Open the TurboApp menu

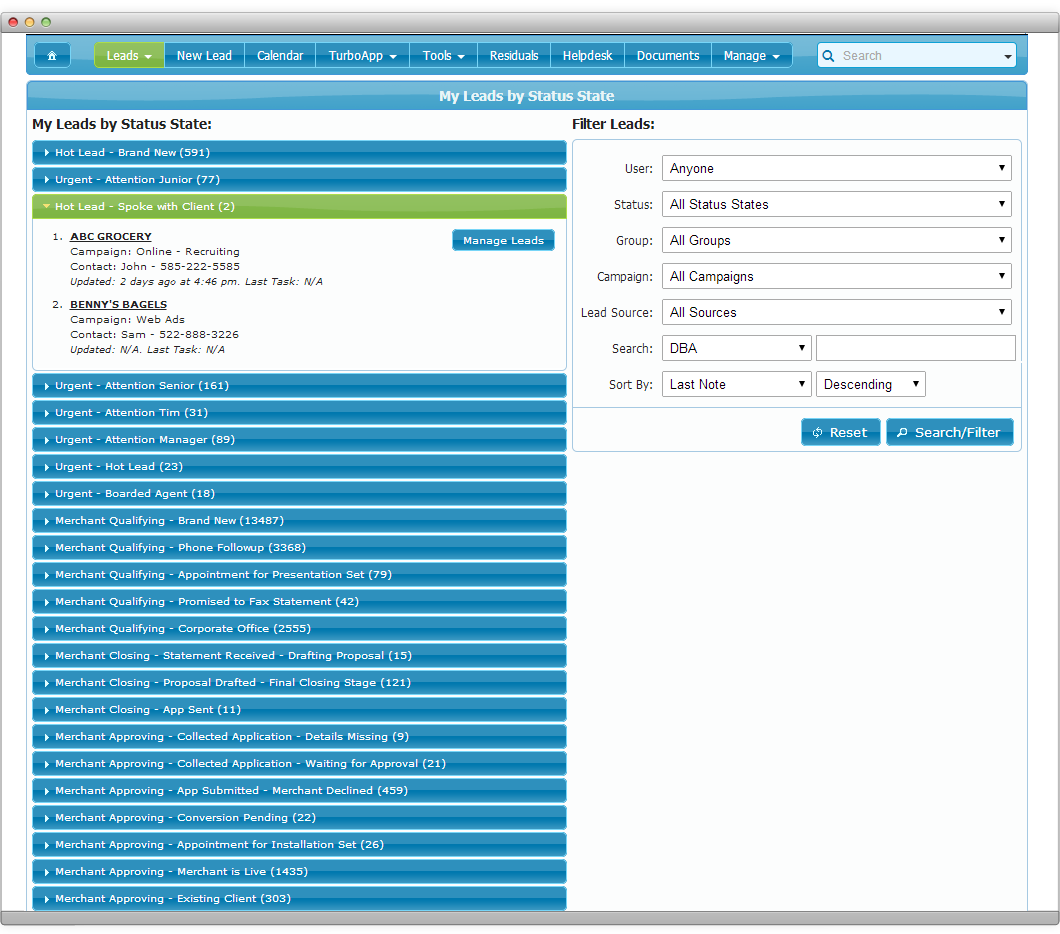[362, 55]
